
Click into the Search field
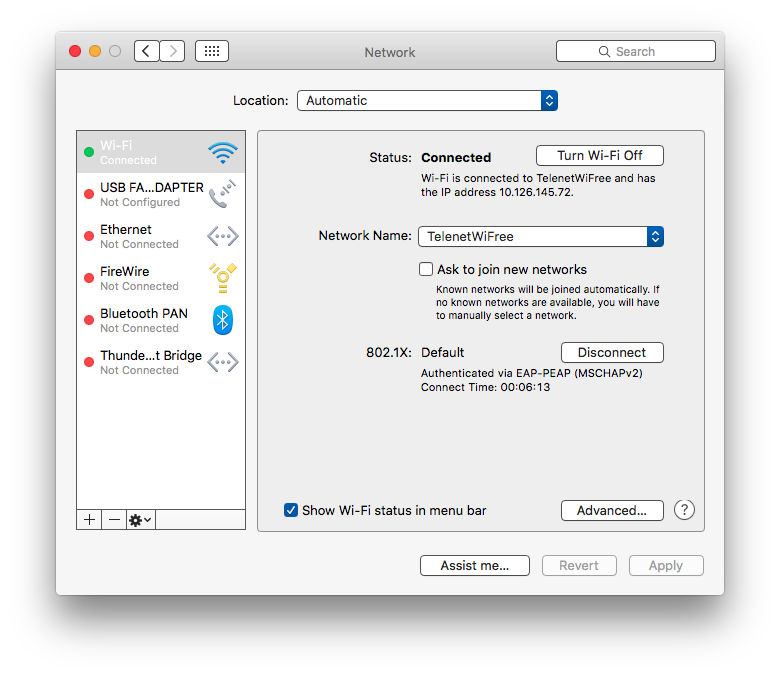pyautogui.click(x=636, y=51)
